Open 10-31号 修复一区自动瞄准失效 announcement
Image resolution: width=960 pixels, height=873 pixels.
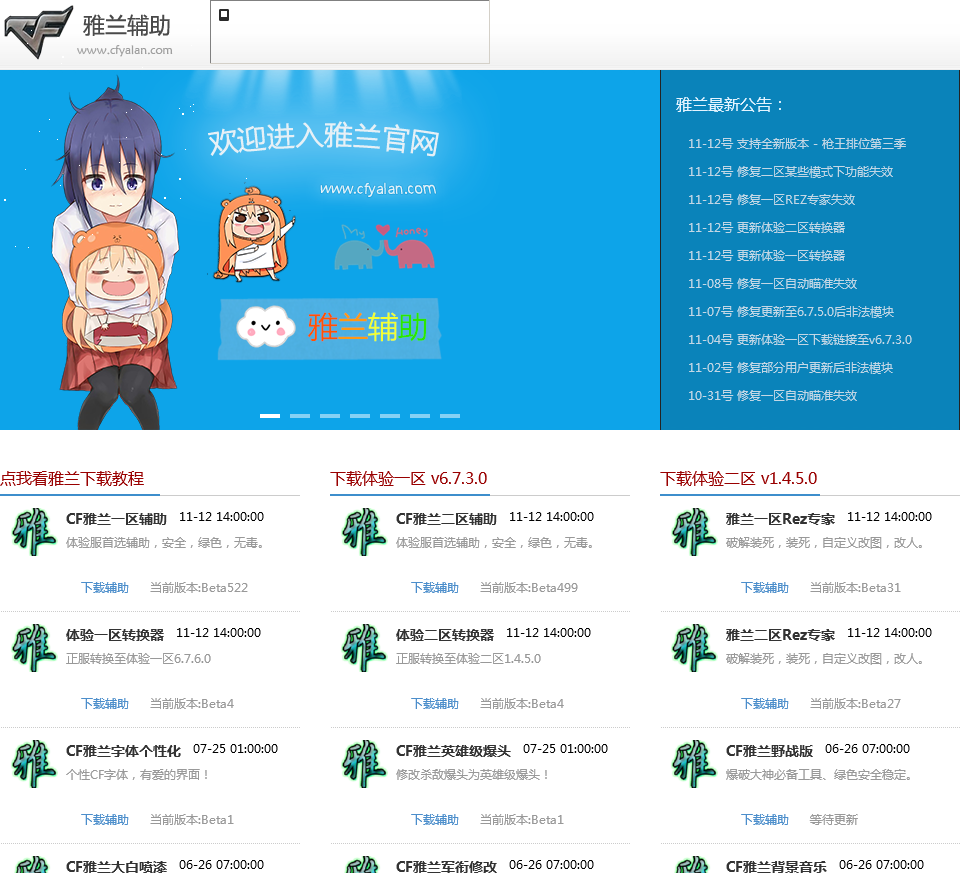(773, 396)
